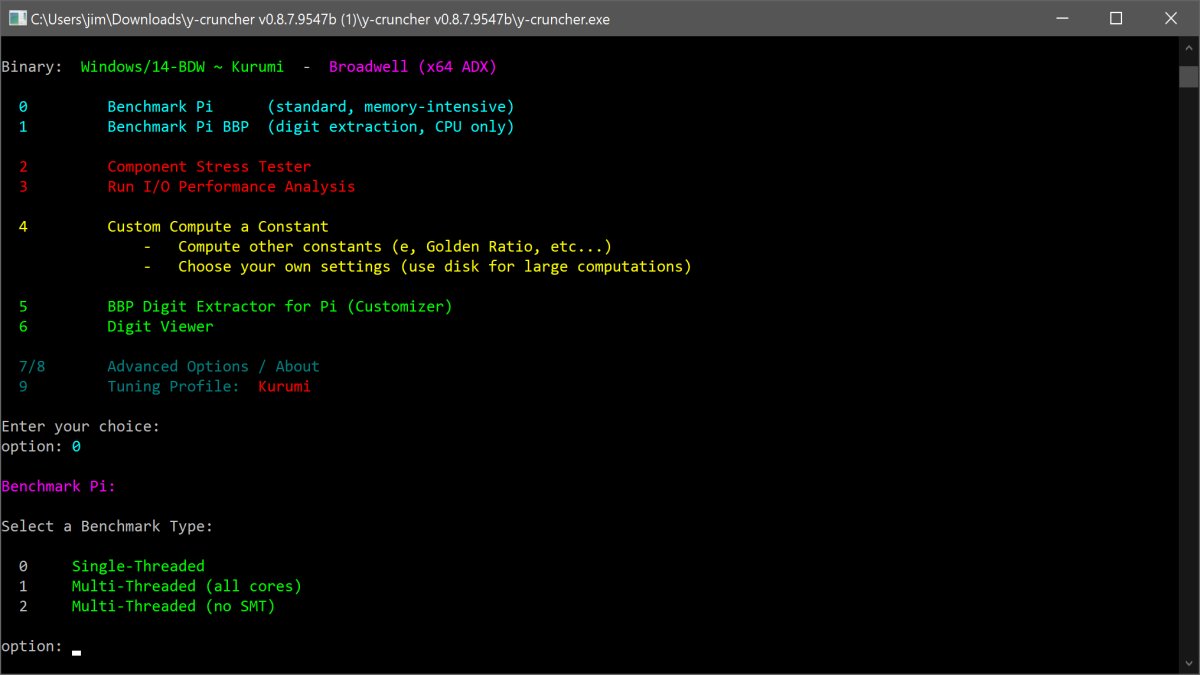Click '(standard, memory-intensive)' text
Screen dimensions: 1200x675
click(x=391, y=107)
